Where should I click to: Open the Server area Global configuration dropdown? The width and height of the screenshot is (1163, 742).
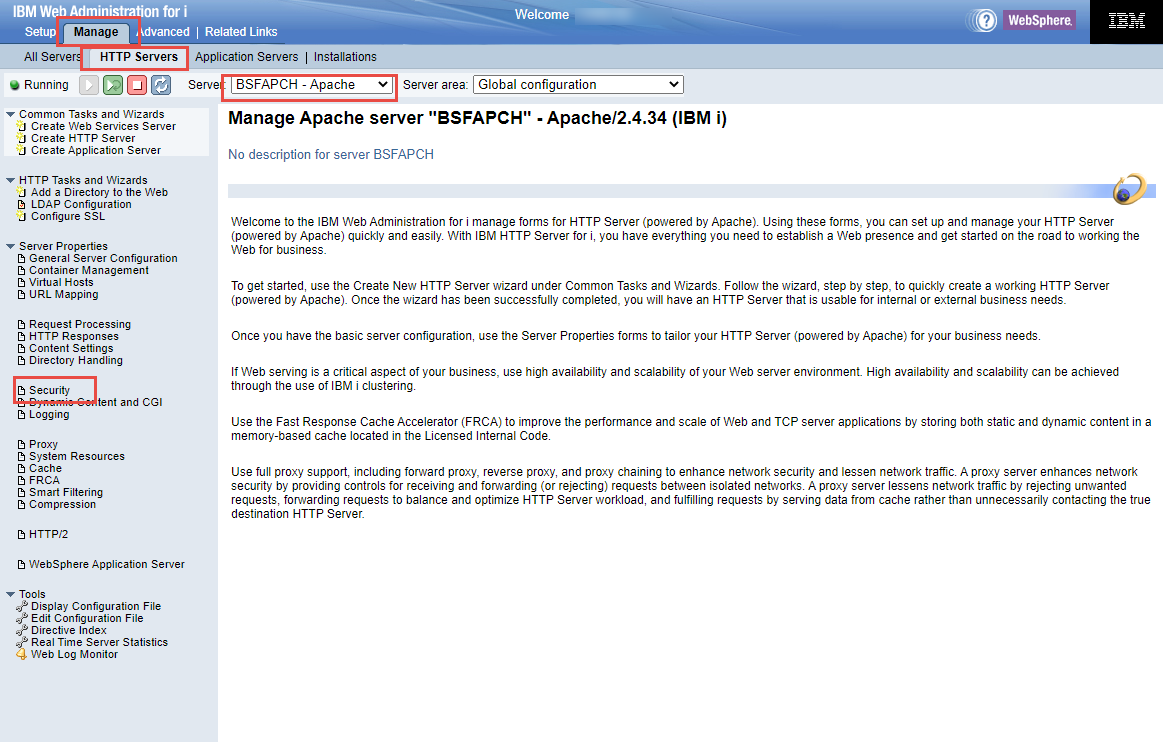coord(578,84)
